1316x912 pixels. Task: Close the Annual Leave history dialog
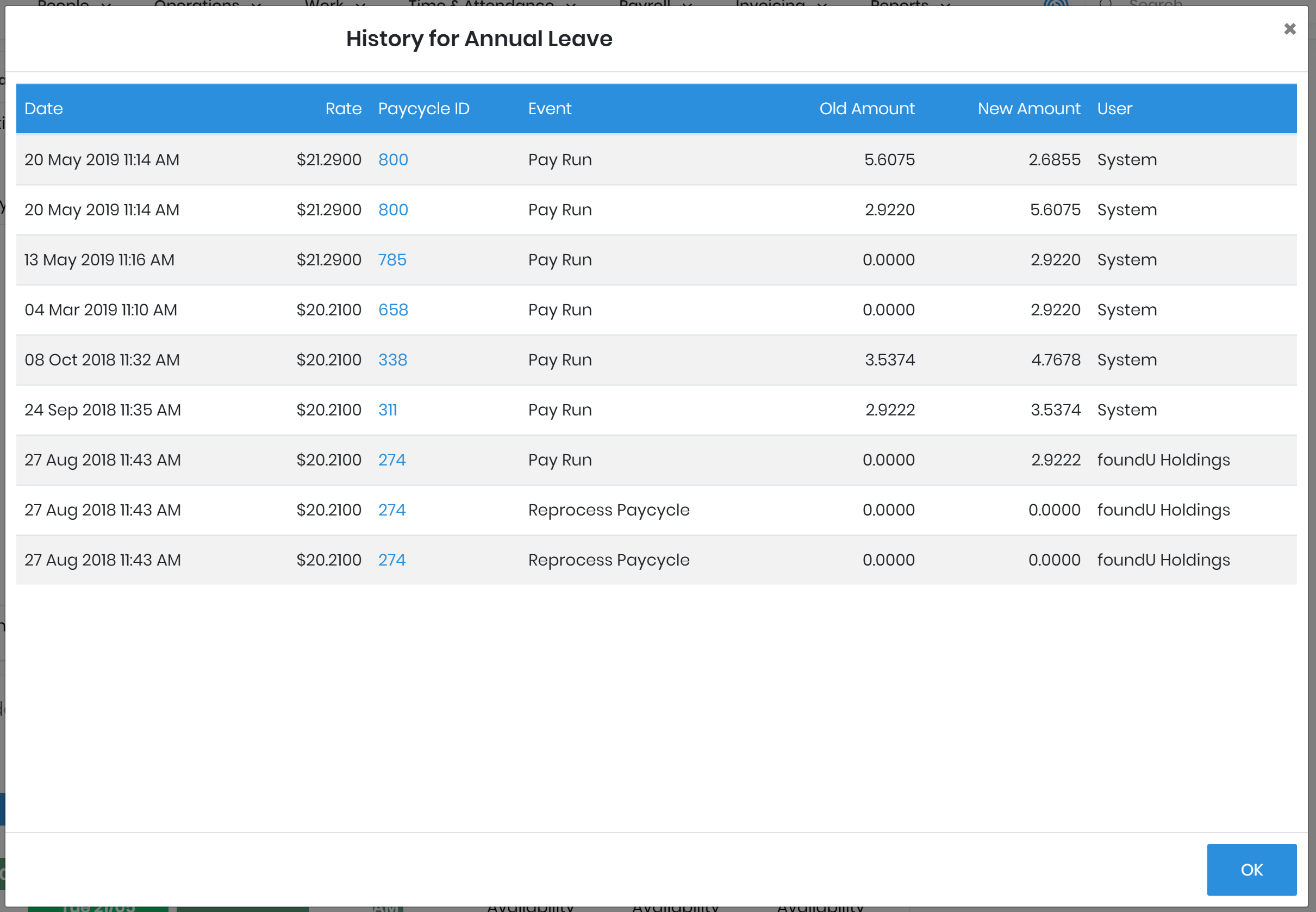coord(1289,29)
